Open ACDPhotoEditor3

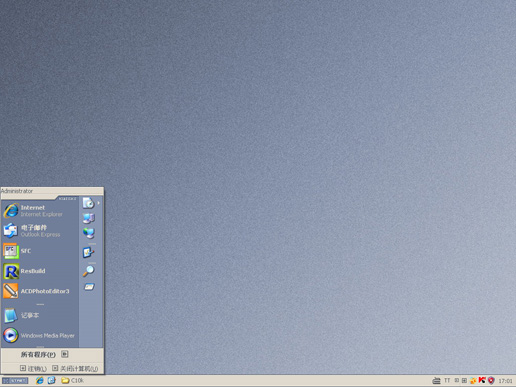(x=40, y=291)
